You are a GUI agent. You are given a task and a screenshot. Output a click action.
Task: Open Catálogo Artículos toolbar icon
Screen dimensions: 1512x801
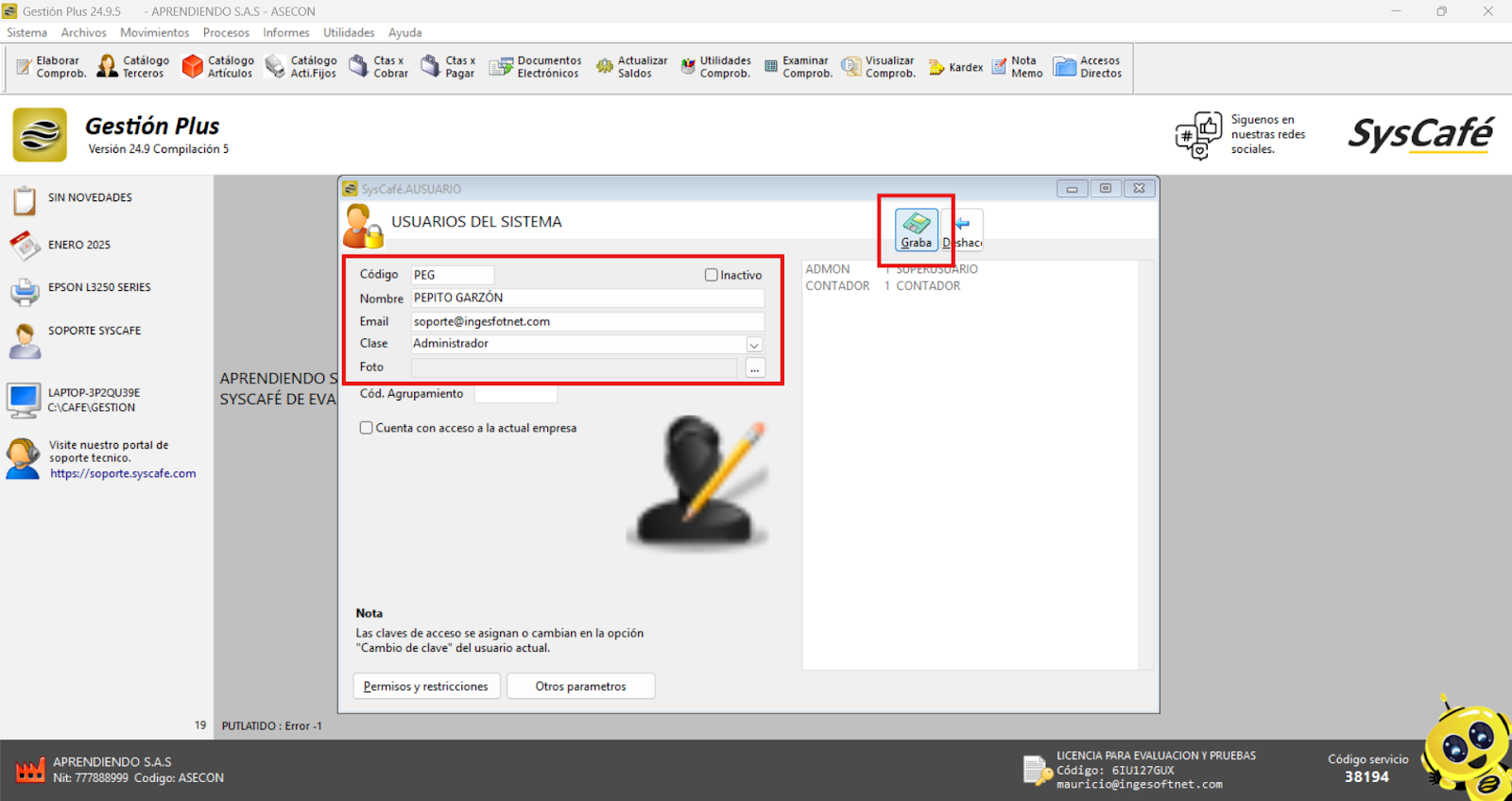(x=193, y=66)
